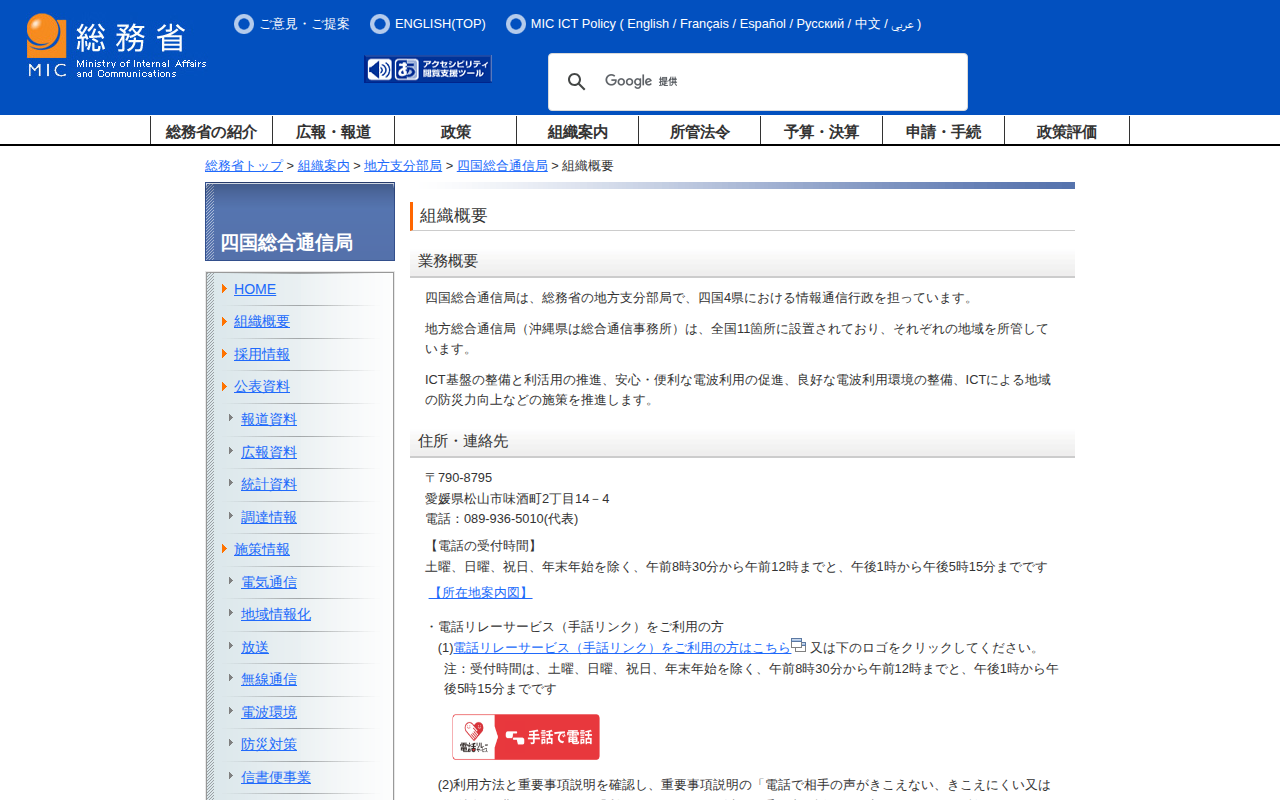The width and height of the screenshot is (1280, 800).
Task: Open the 所在地案内図 location map link
Action: click(480, 592)
